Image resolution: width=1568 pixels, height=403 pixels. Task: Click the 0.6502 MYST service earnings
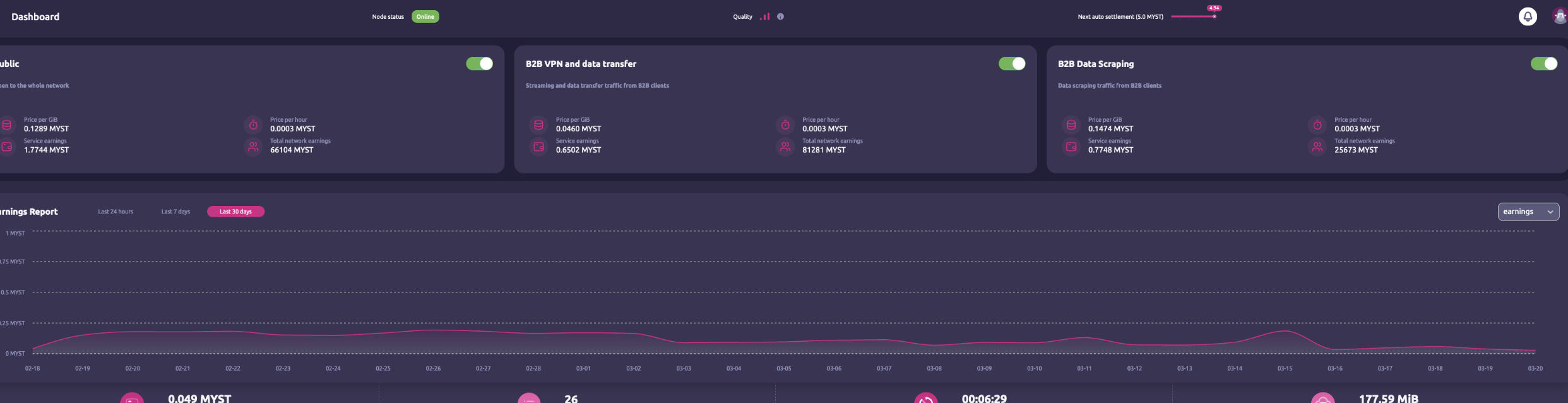[x=578, y=150]
